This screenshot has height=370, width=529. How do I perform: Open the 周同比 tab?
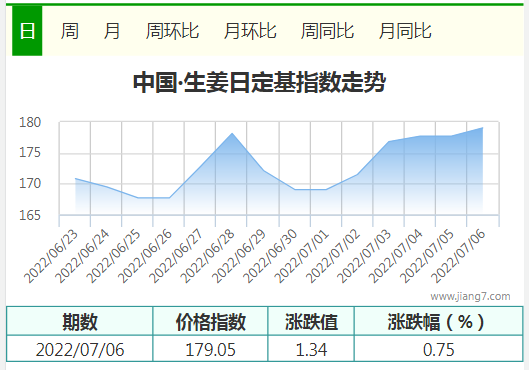coord(327,31)
